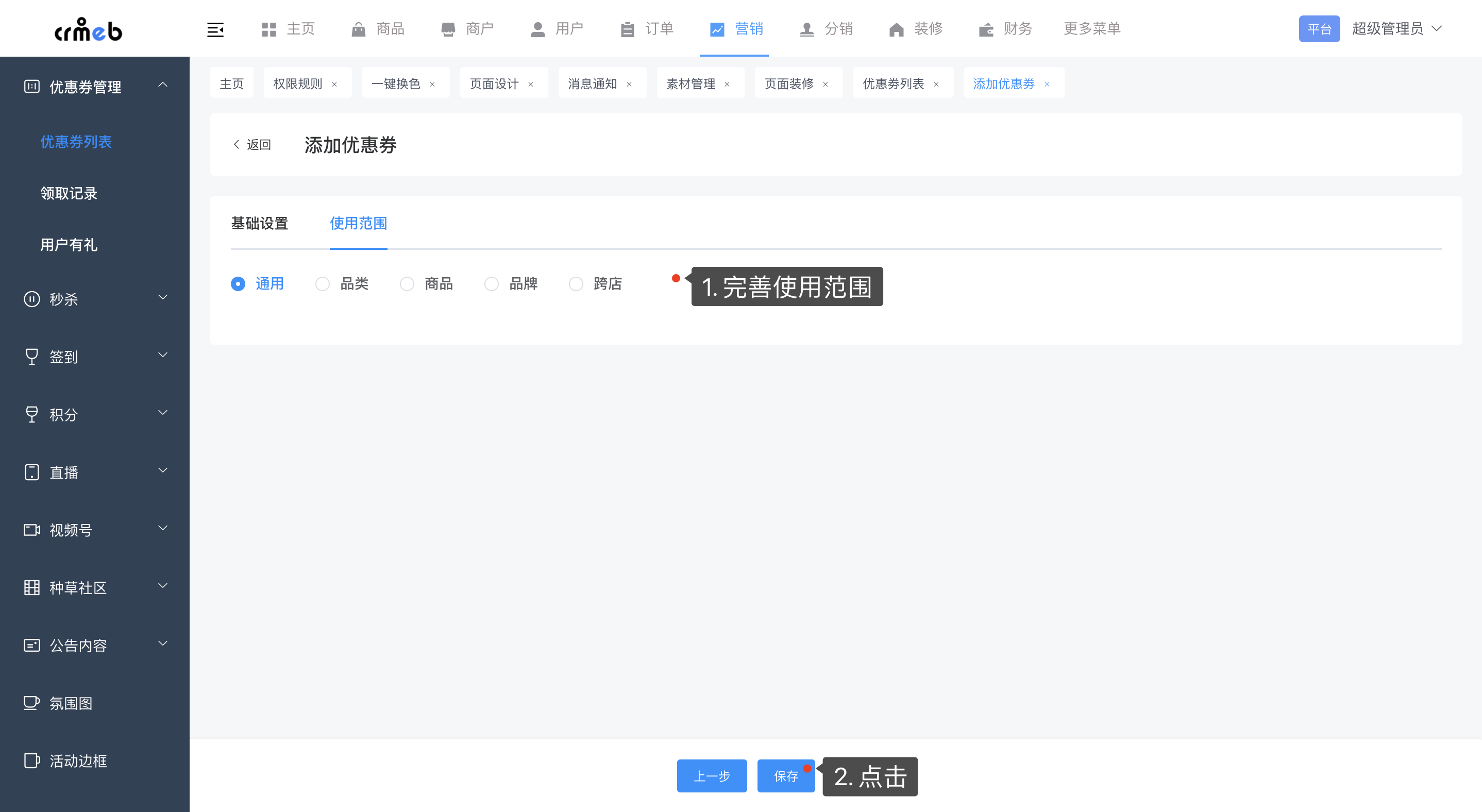Close the 添加优惠券 tab
1482x812 pixels.
click(x=1047, y=84)
